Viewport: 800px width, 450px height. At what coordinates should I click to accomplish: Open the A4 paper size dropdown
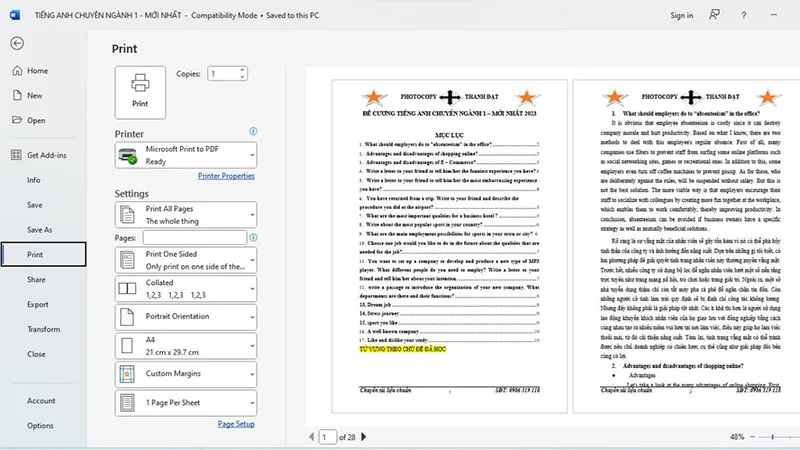[186, 346]
